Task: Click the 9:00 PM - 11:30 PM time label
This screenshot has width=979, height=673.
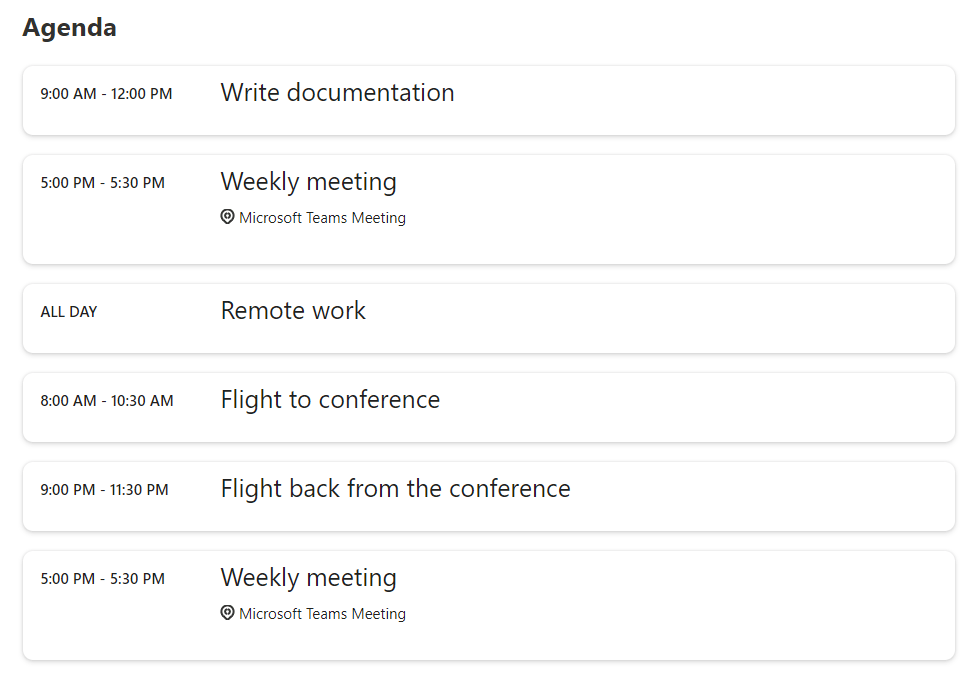Action: [x=104, y=490]
